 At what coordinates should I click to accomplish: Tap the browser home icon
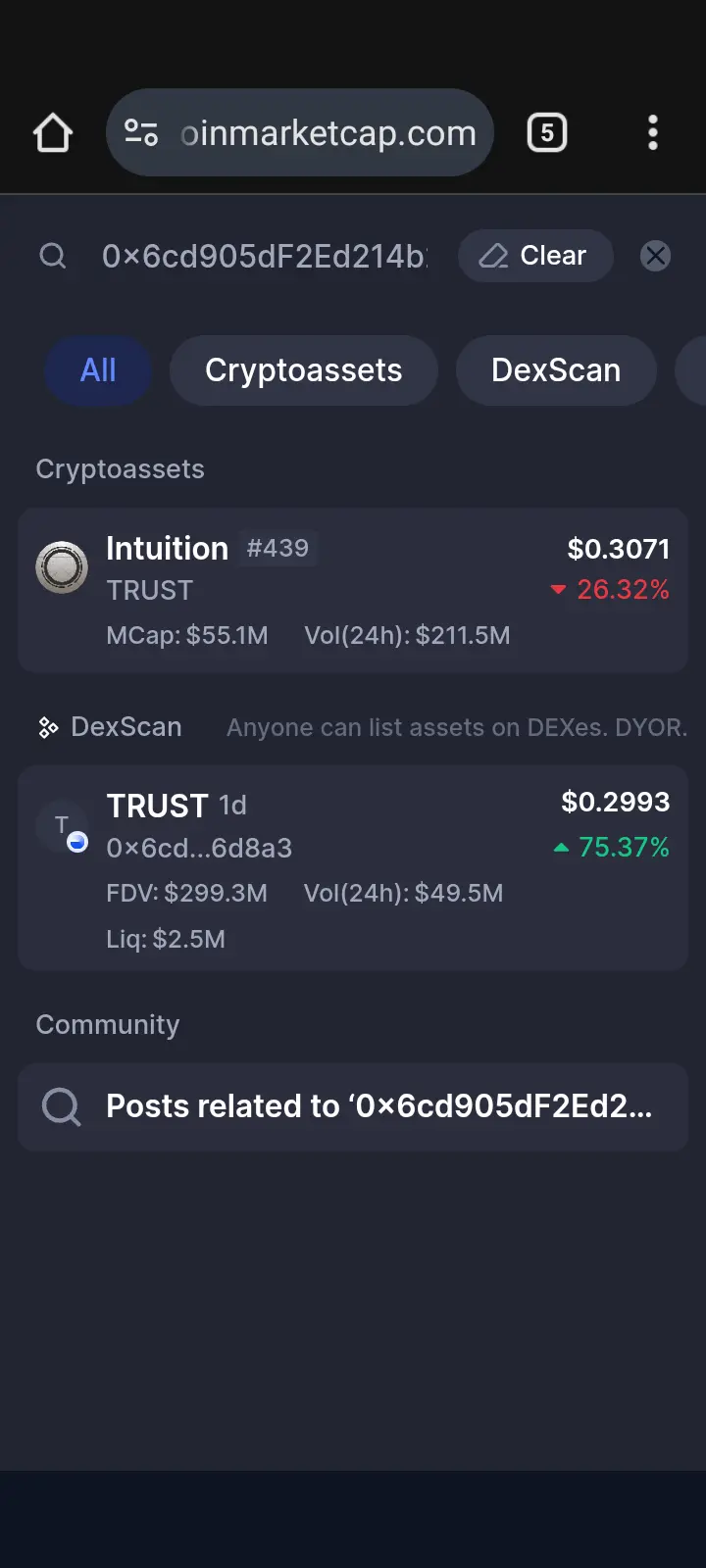(53, 133)
